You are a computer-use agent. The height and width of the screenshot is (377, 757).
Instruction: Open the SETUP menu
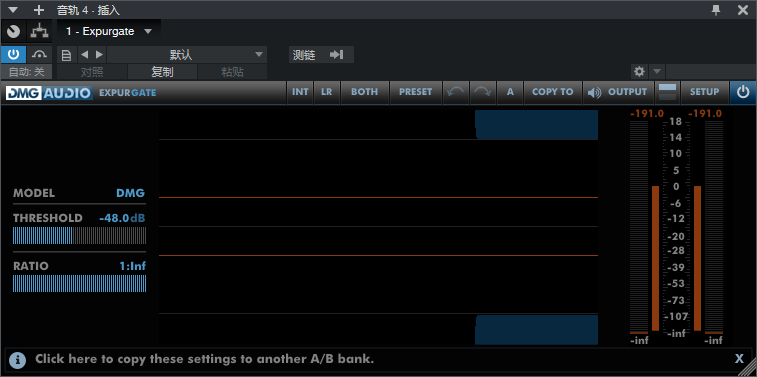(704, 92)
